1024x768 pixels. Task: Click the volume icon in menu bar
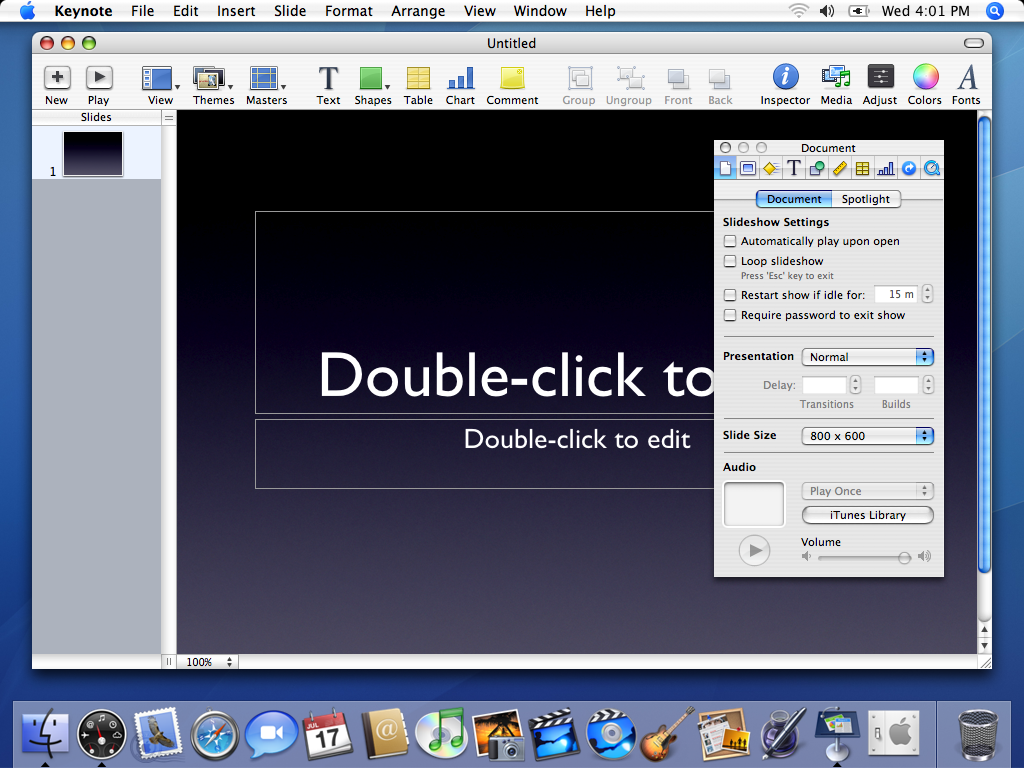pos(827,11)
